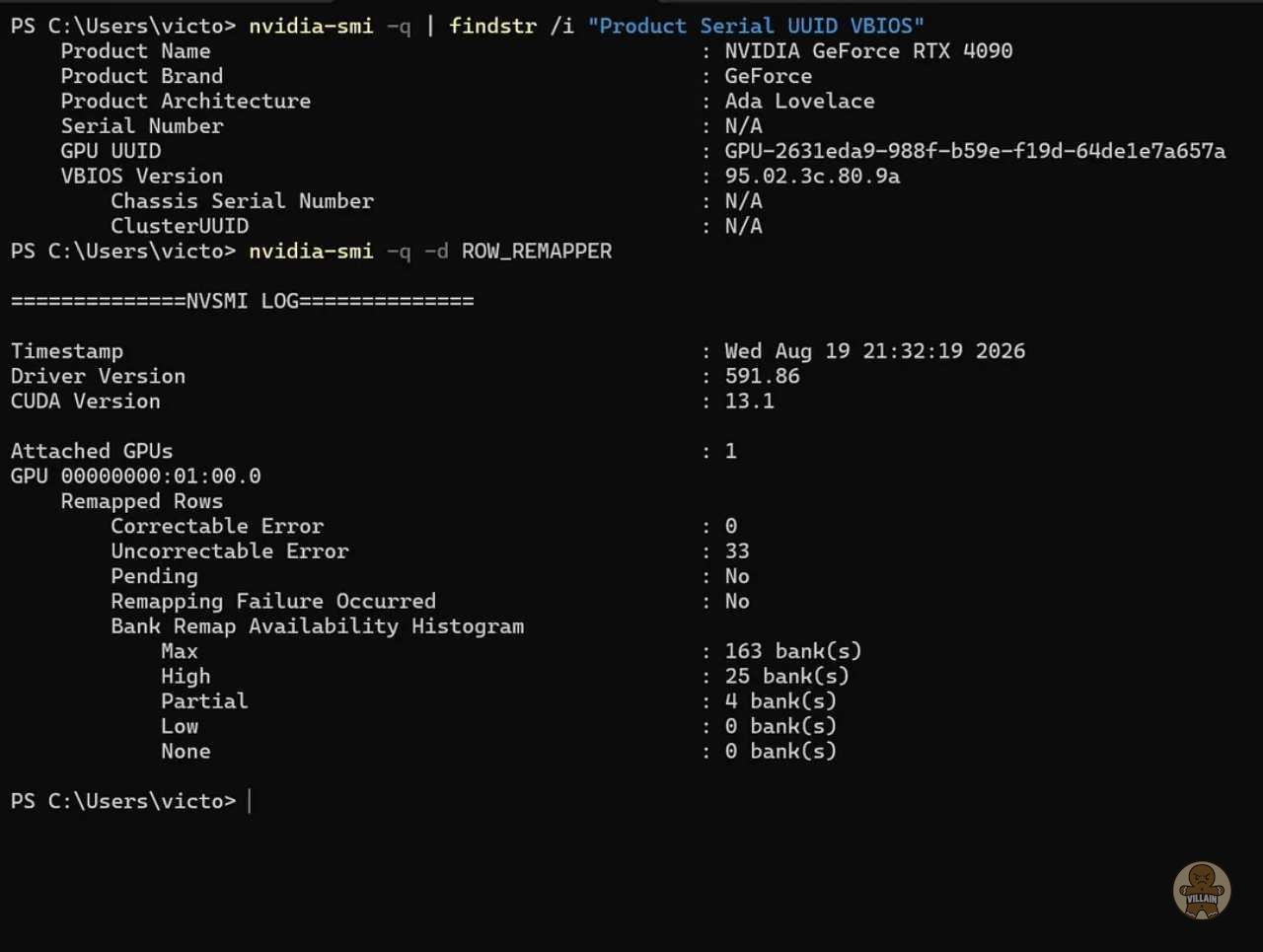Click the ROW_REMAPPER command argument
Viewport: 1263px width, 952px height.
(537, 251)
